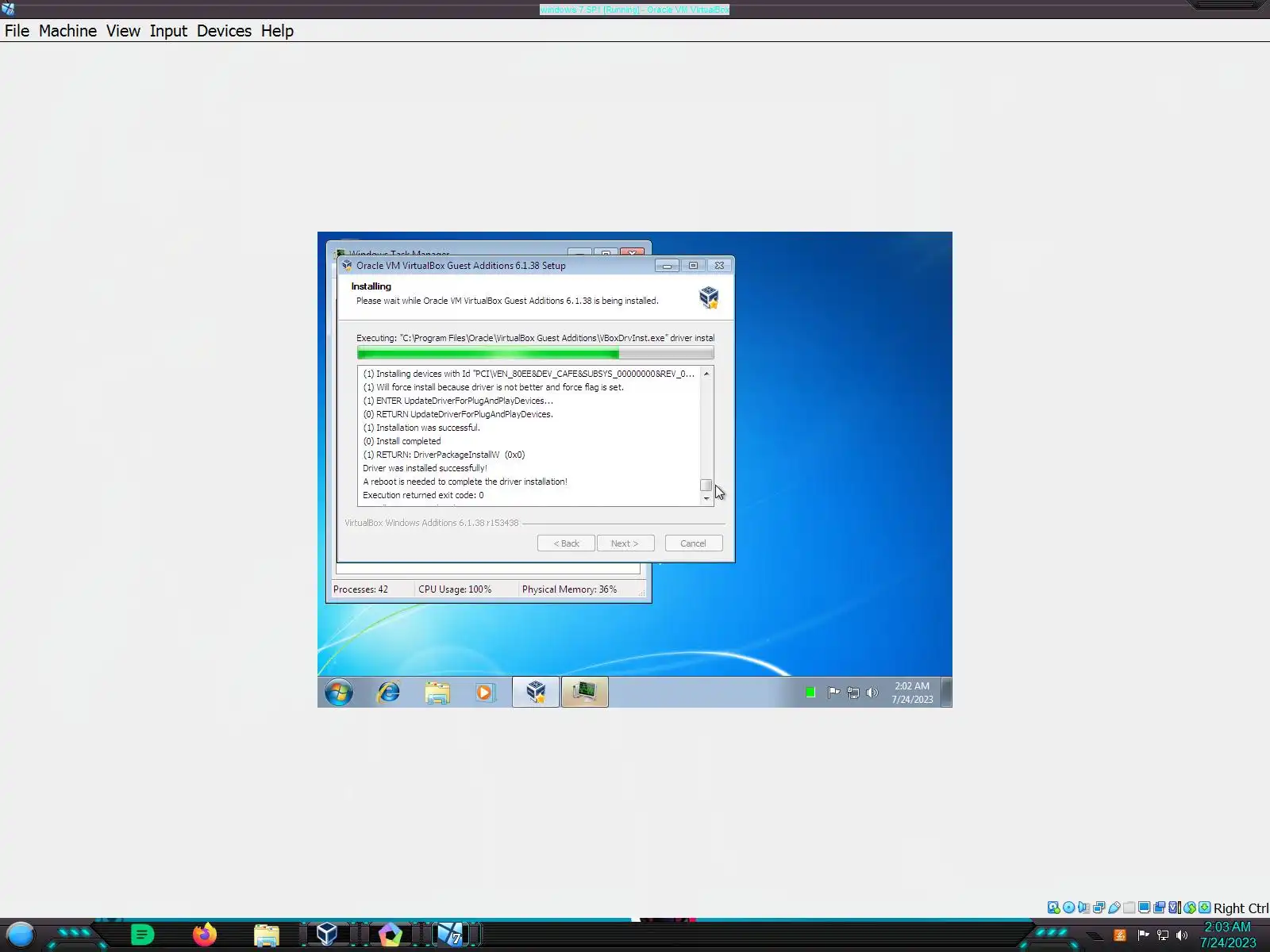This screenshot has width=1270, height=952.
Task: Click the Windows 7 guest Start orb
Action: coord(339,693)
